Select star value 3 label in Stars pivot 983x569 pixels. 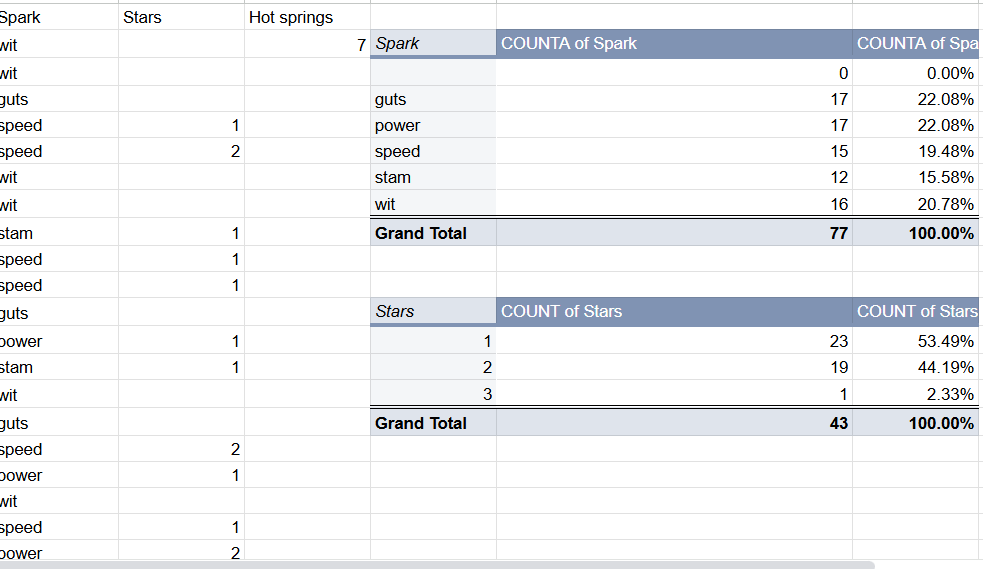[433, 394]
